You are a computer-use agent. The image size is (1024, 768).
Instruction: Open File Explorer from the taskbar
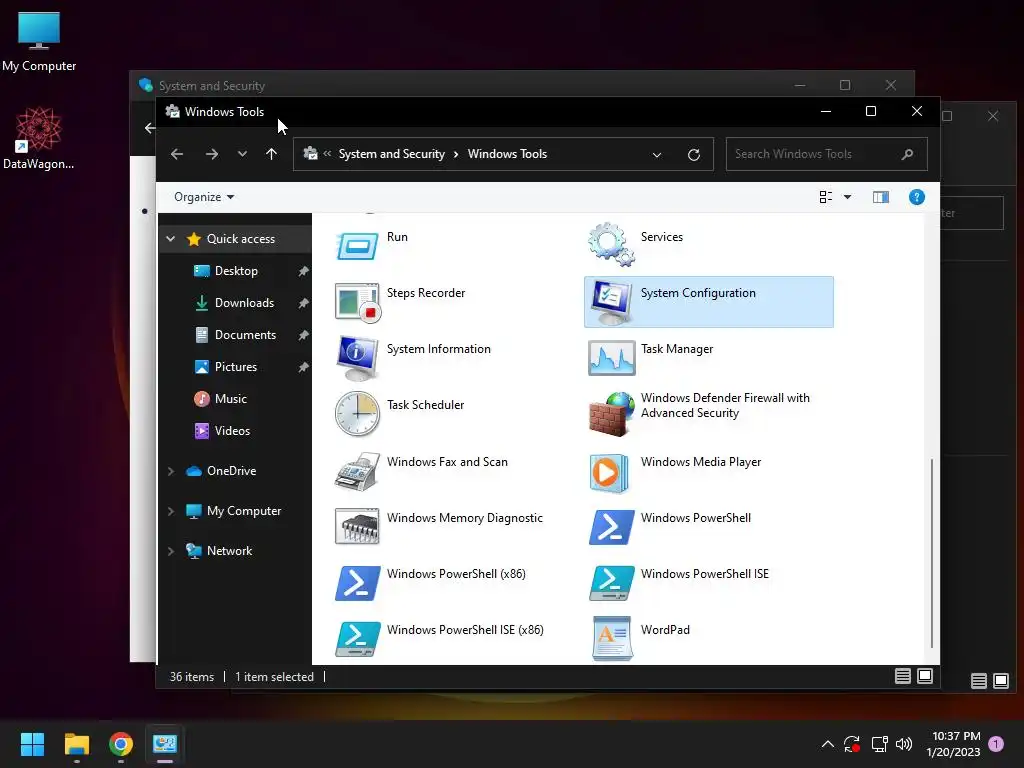76,744
